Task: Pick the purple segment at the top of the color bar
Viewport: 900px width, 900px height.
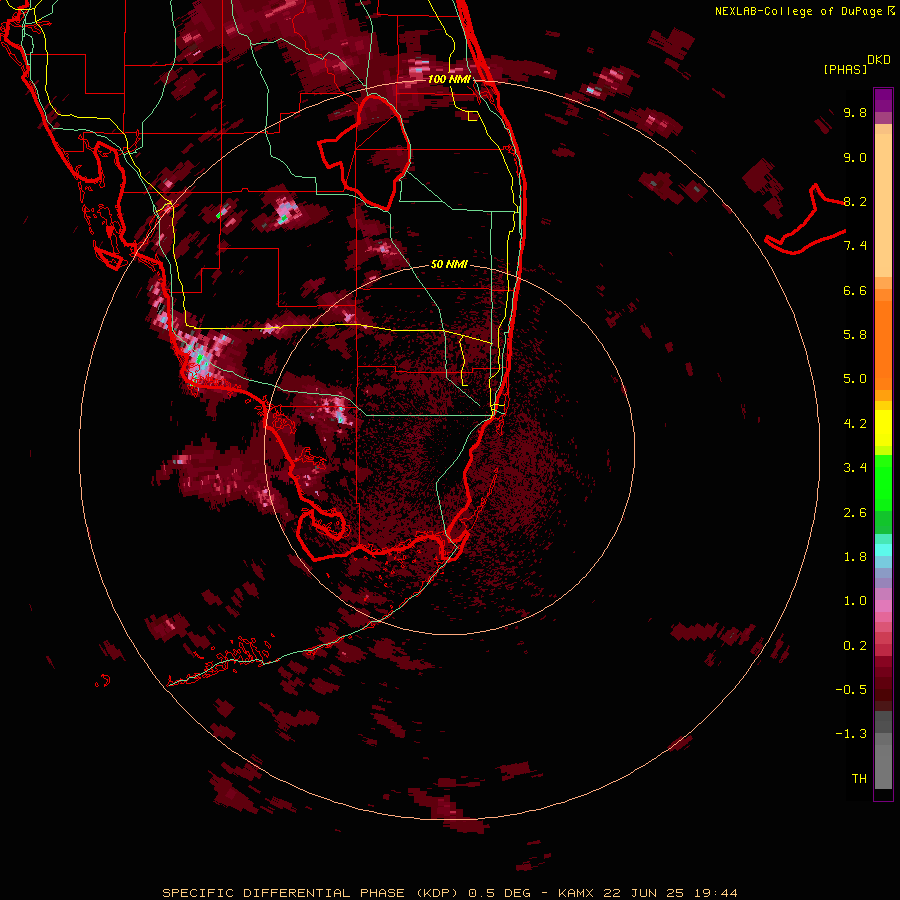Action: coord(883,100)
